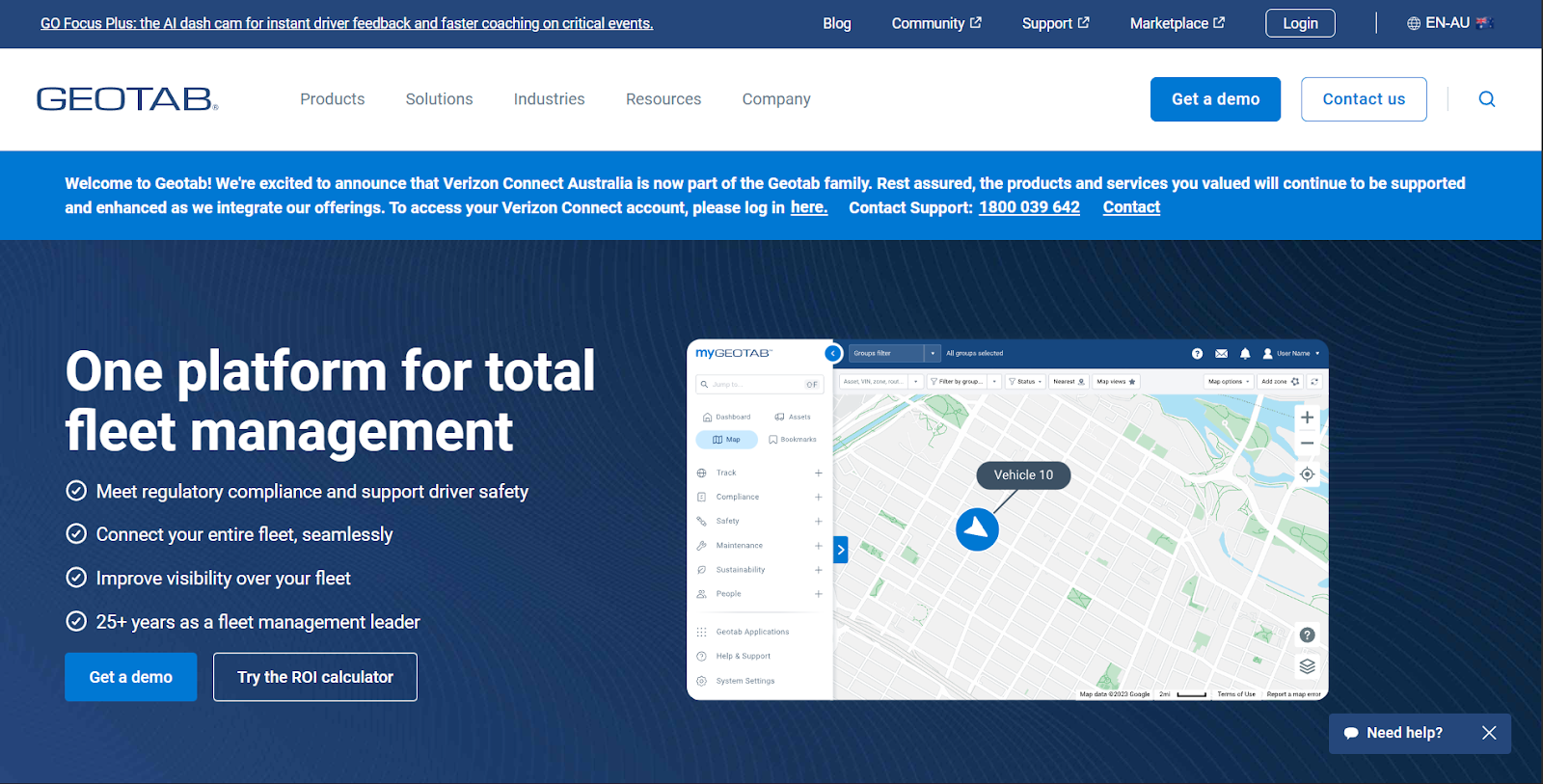
Task: Click the Nearest button on map toolbar
Action: [1069, 382]
